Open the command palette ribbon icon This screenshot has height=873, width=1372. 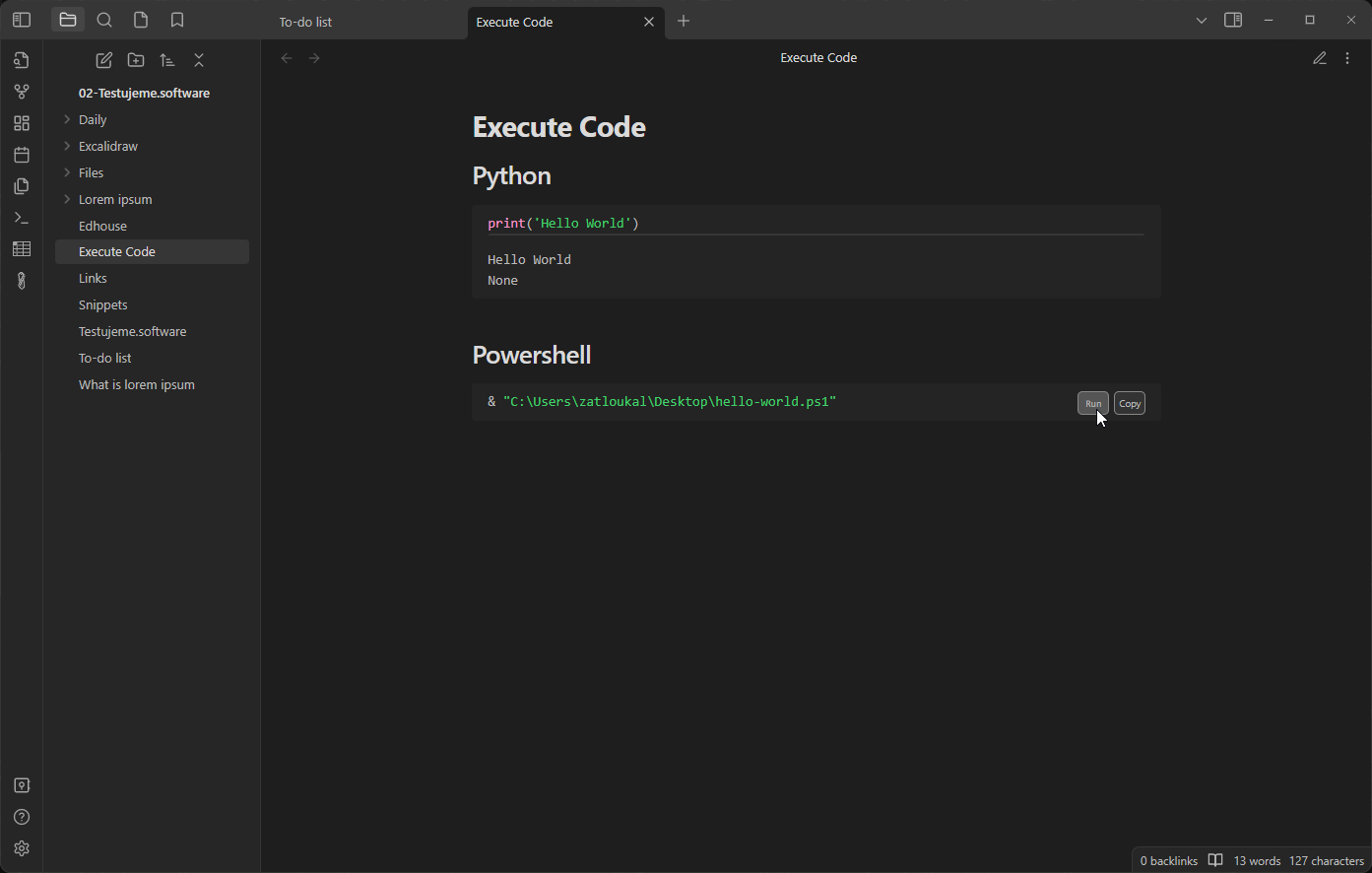point(22,218)
